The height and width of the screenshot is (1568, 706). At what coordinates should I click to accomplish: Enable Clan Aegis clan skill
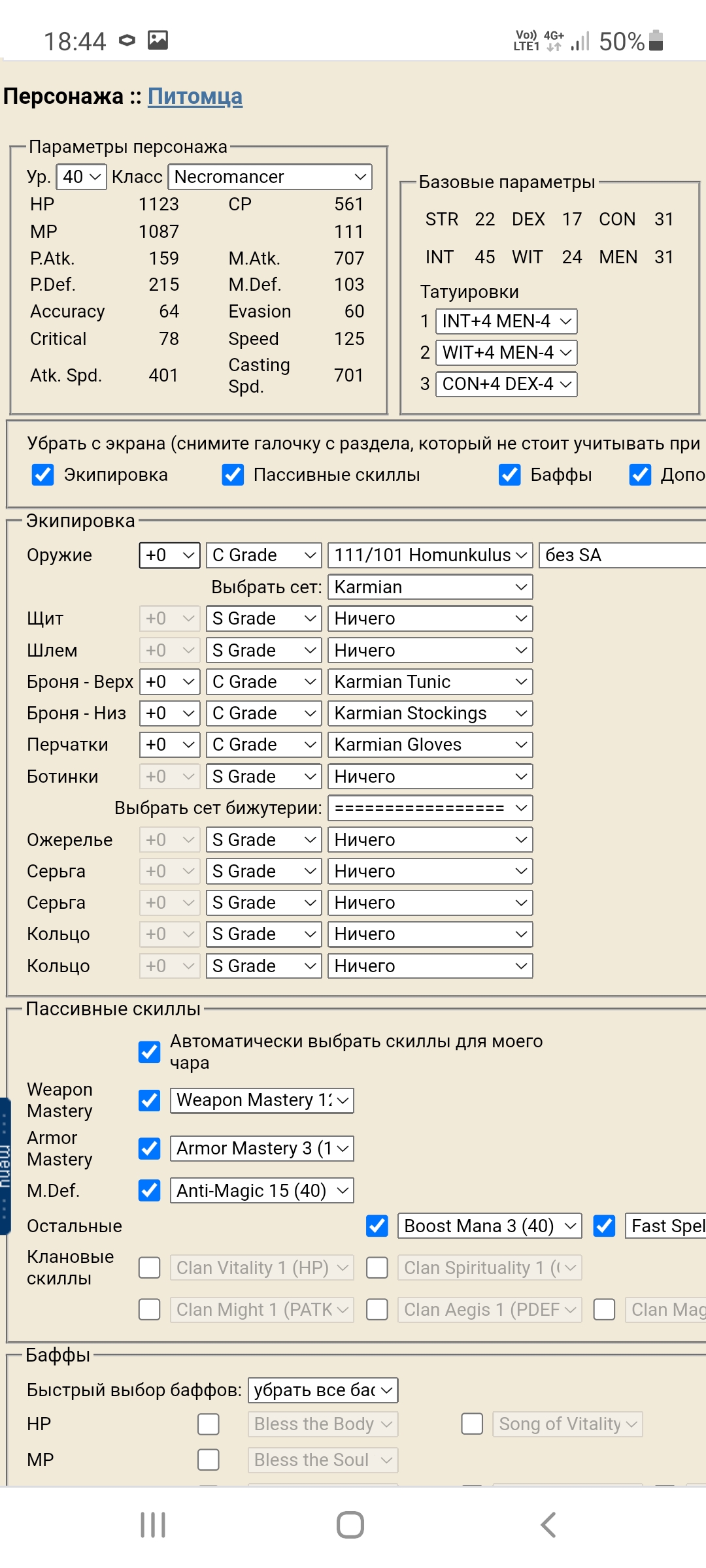click(377, 1309)
